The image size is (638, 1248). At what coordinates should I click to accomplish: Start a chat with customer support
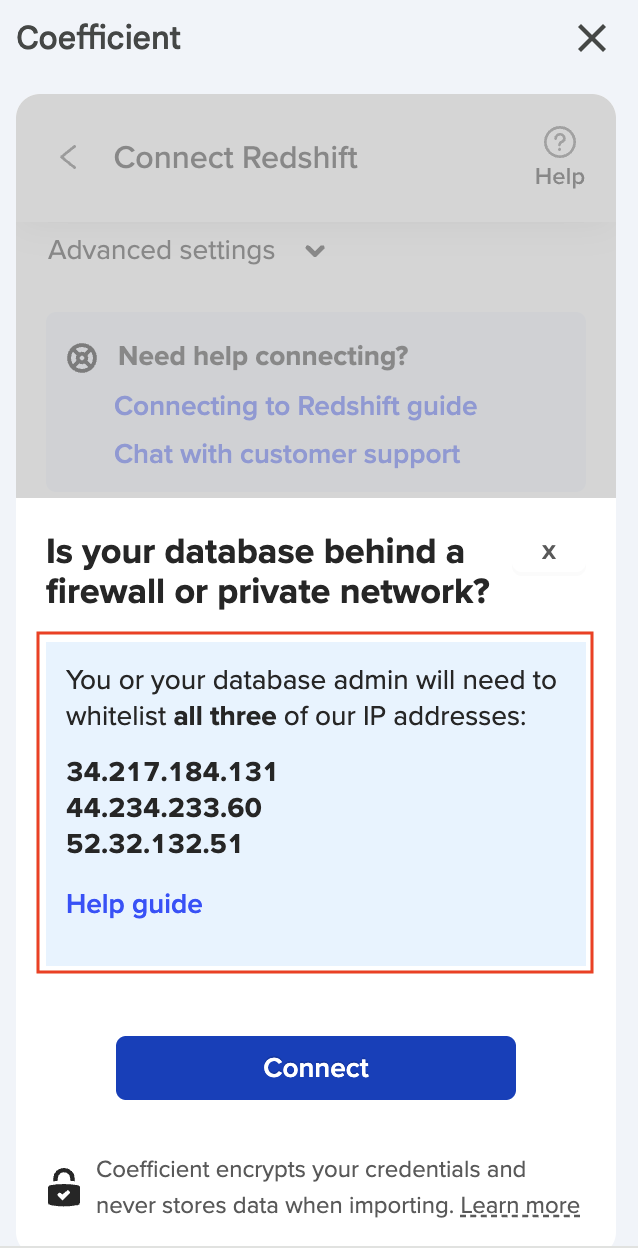pyautogui.click(x=287, y=454)
